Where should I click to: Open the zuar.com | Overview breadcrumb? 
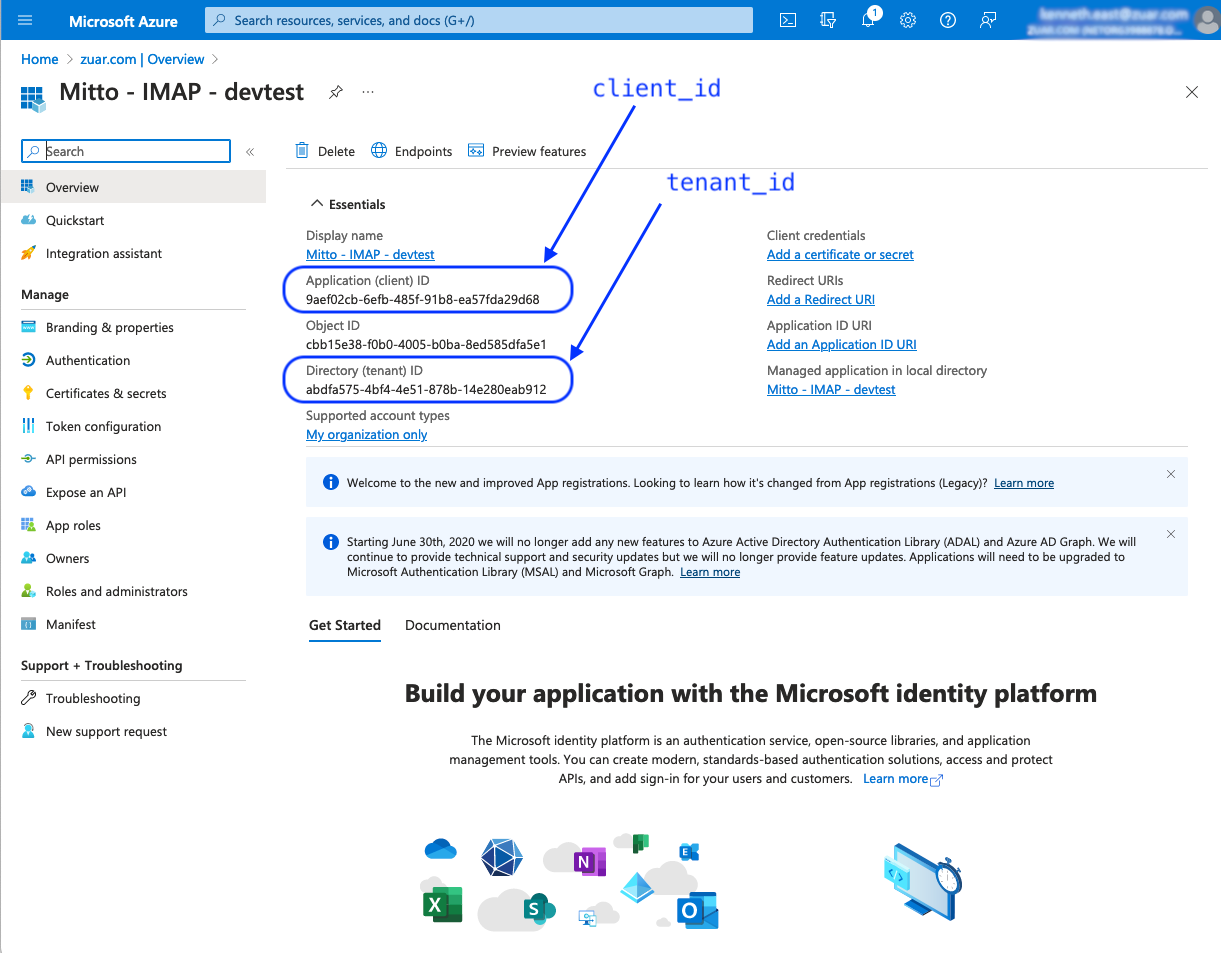[142, 59]
